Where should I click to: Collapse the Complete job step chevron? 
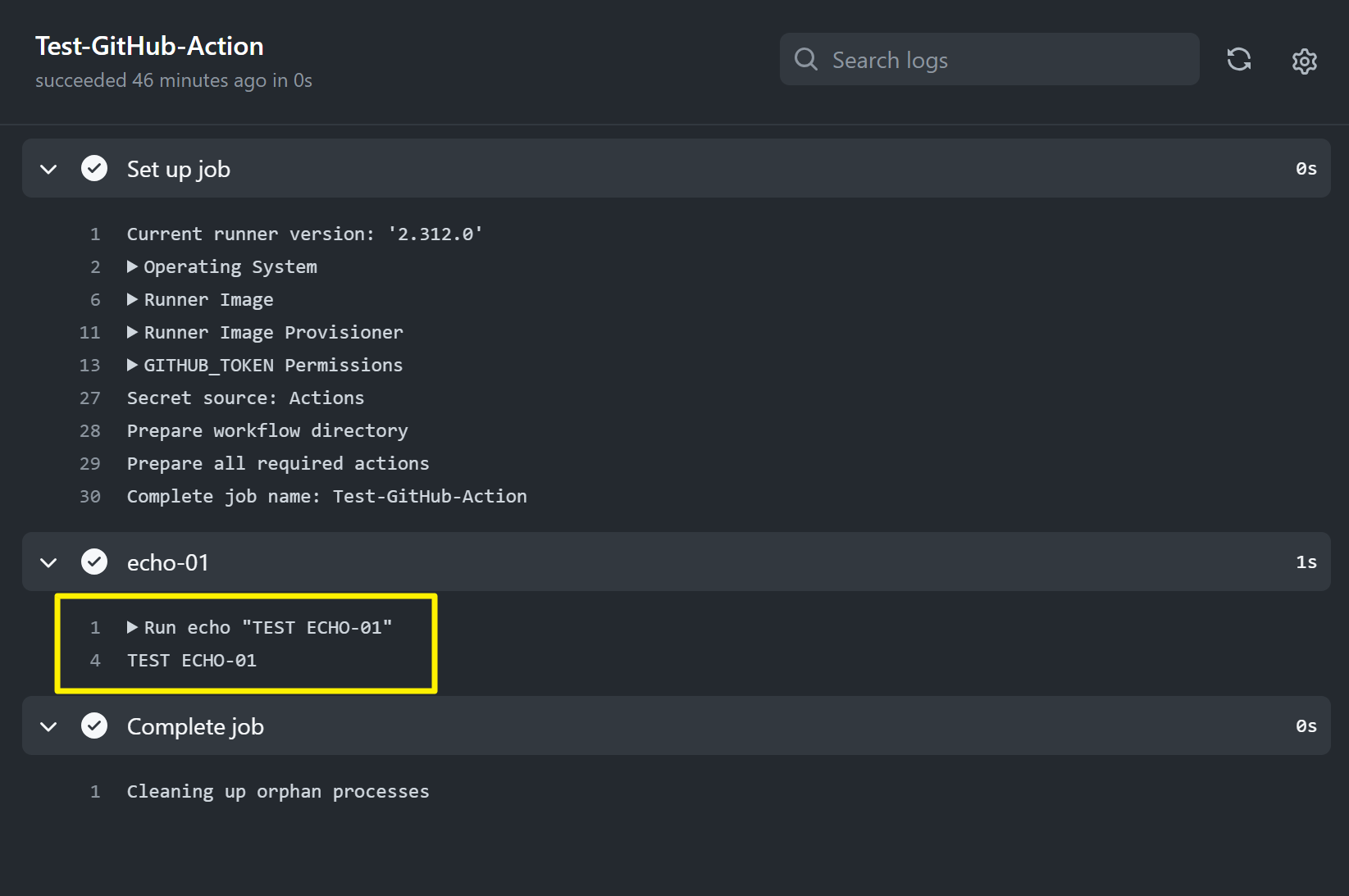(48, 726)
